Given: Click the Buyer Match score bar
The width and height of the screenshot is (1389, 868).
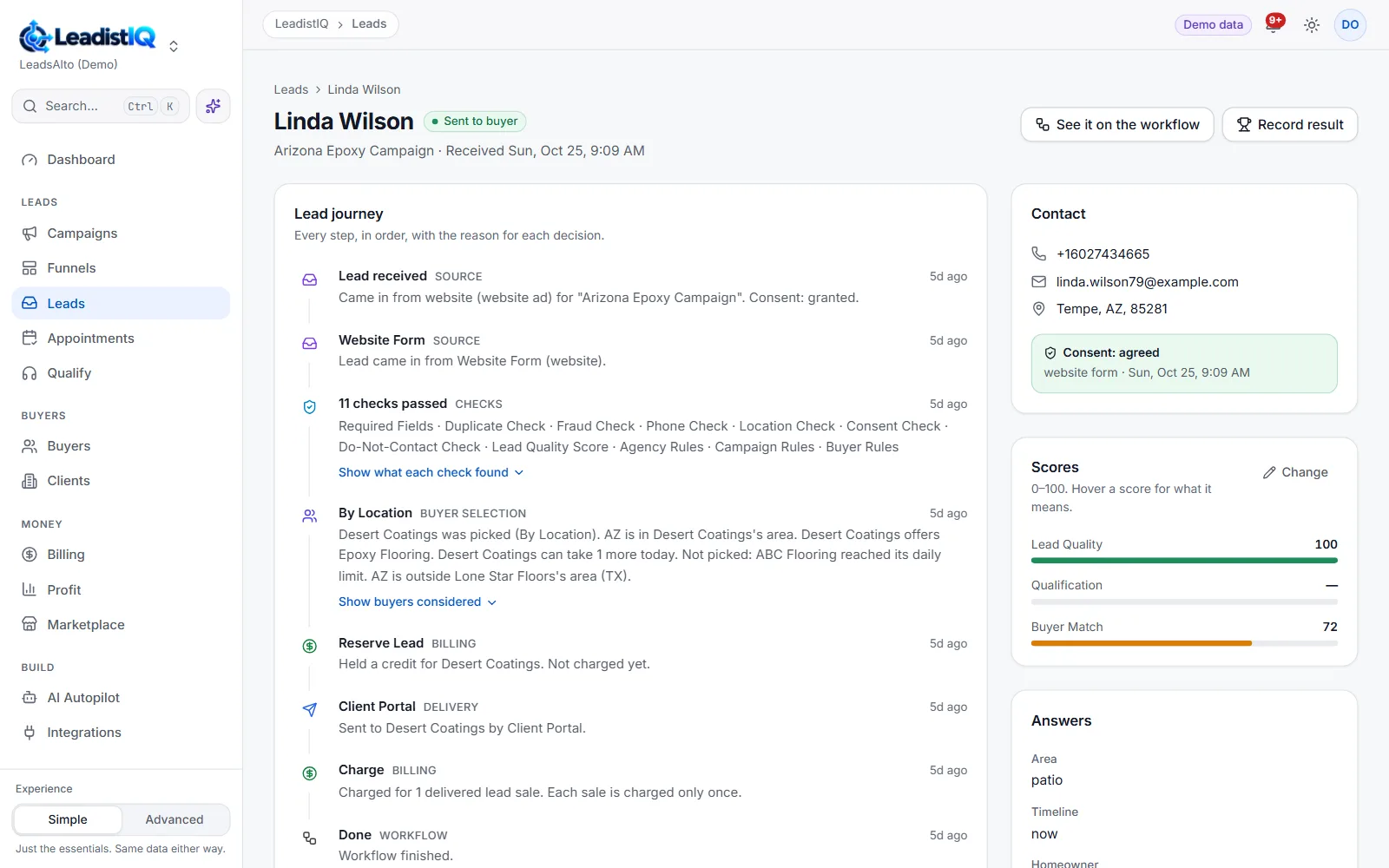Looking at the screenshot, I should click(x=1184, y=643).
